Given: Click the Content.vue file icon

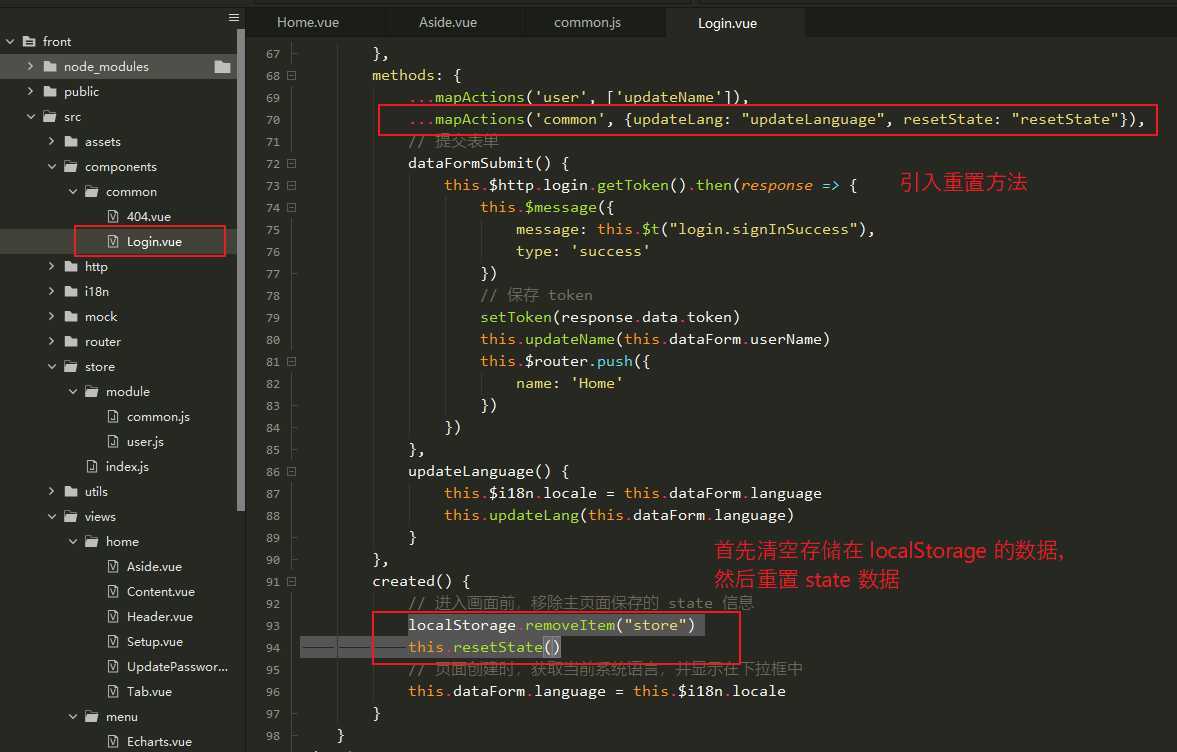Looking at the screenshot, I should [113, 591].
